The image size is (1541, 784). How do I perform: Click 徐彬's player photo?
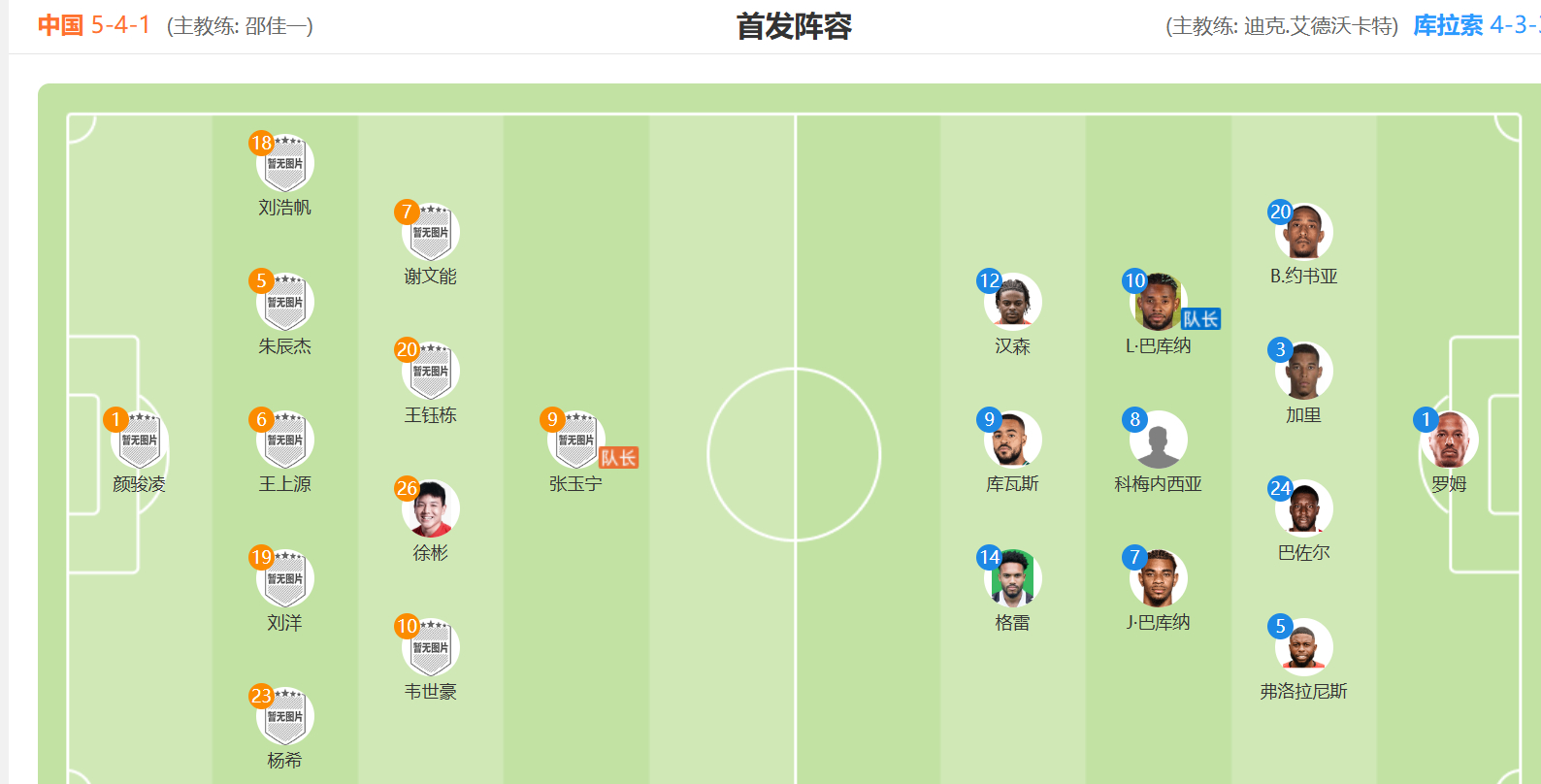click(x=431, y=510)
